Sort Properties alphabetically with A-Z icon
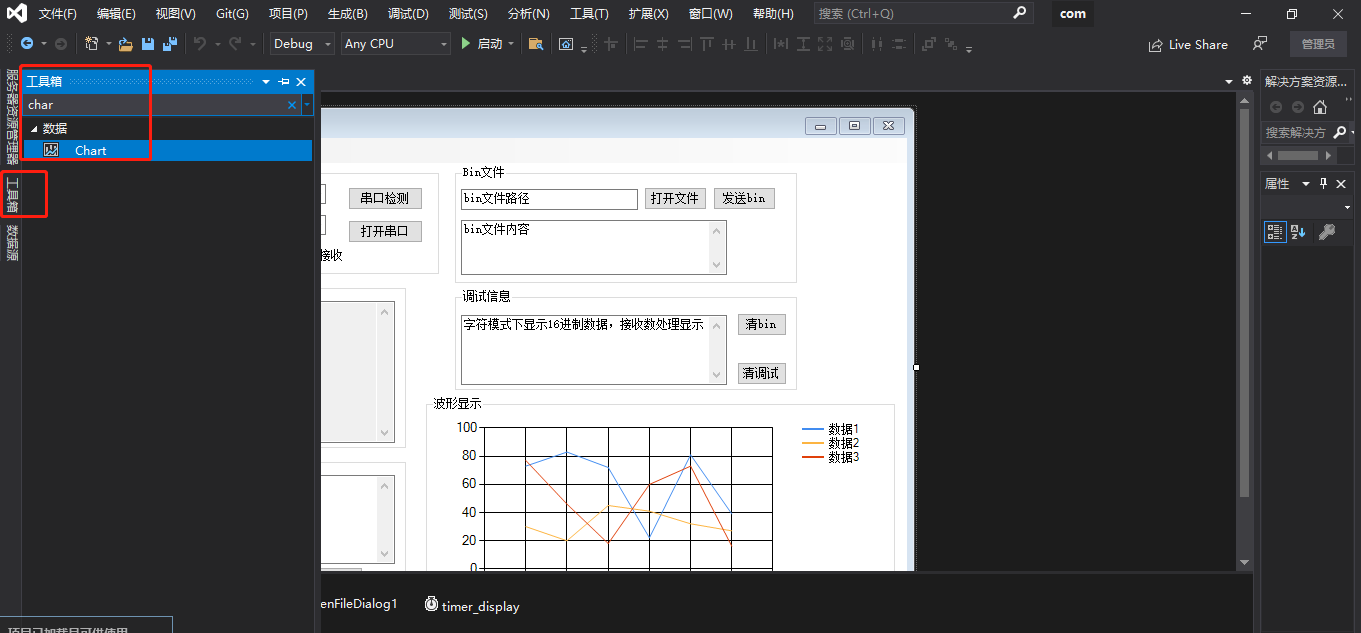1361x633 pixels. click(x=1299, y=232)
